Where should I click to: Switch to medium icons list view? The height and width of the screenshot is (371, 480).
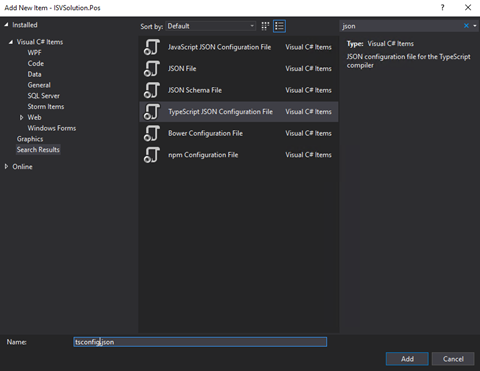coord(279,26)
